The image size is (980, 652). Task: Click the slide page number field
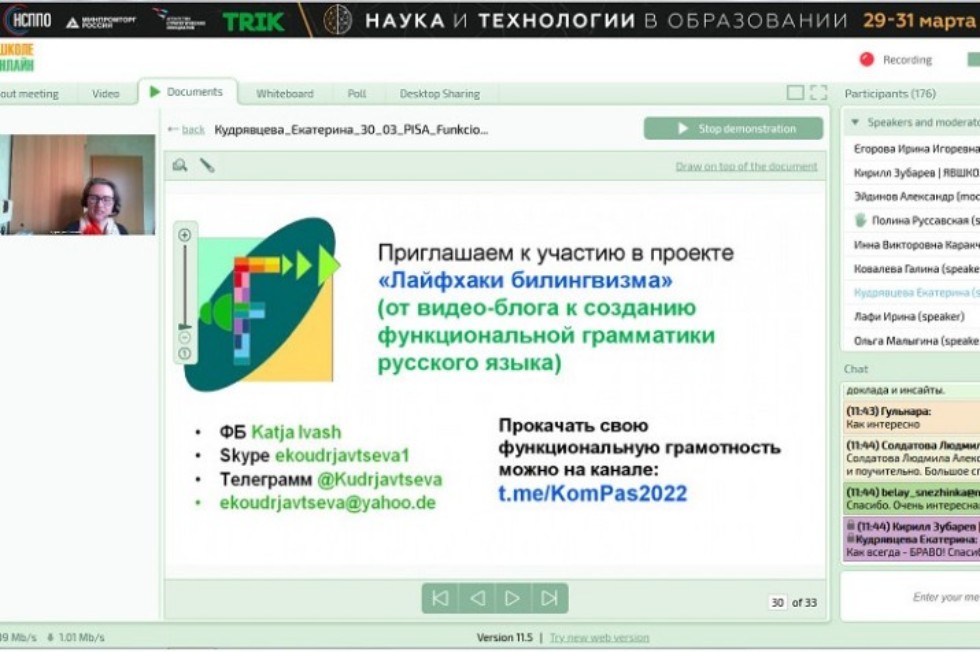point(777,602)
